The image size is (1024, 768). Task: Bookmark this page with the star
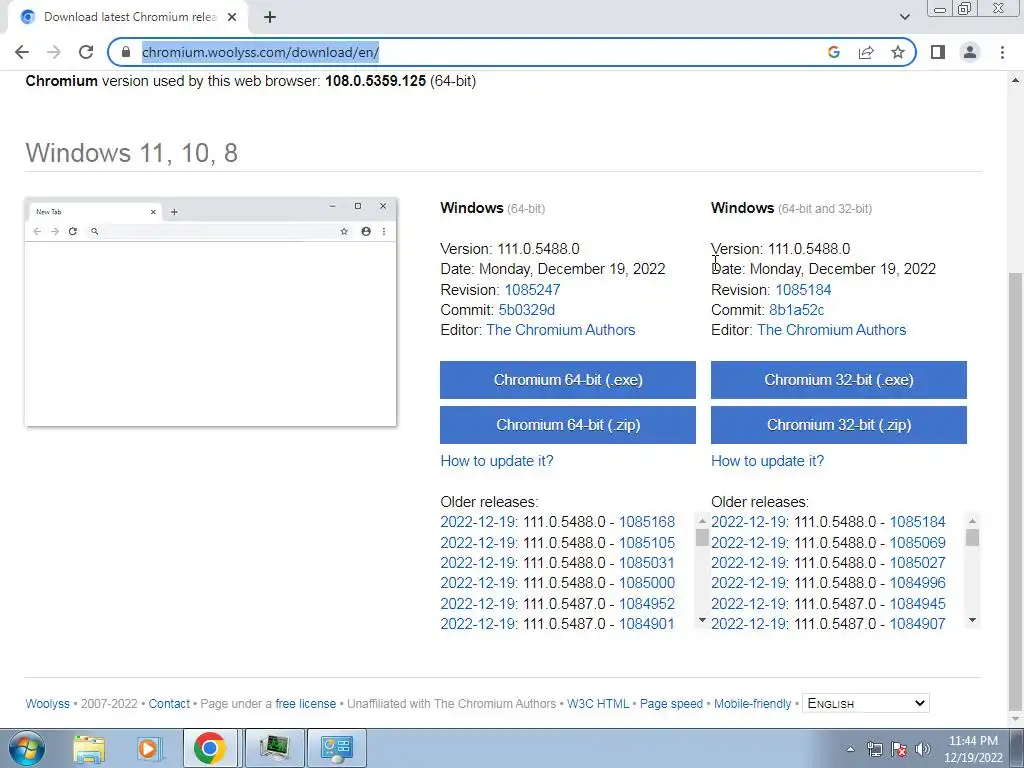[x=898, y=52]
